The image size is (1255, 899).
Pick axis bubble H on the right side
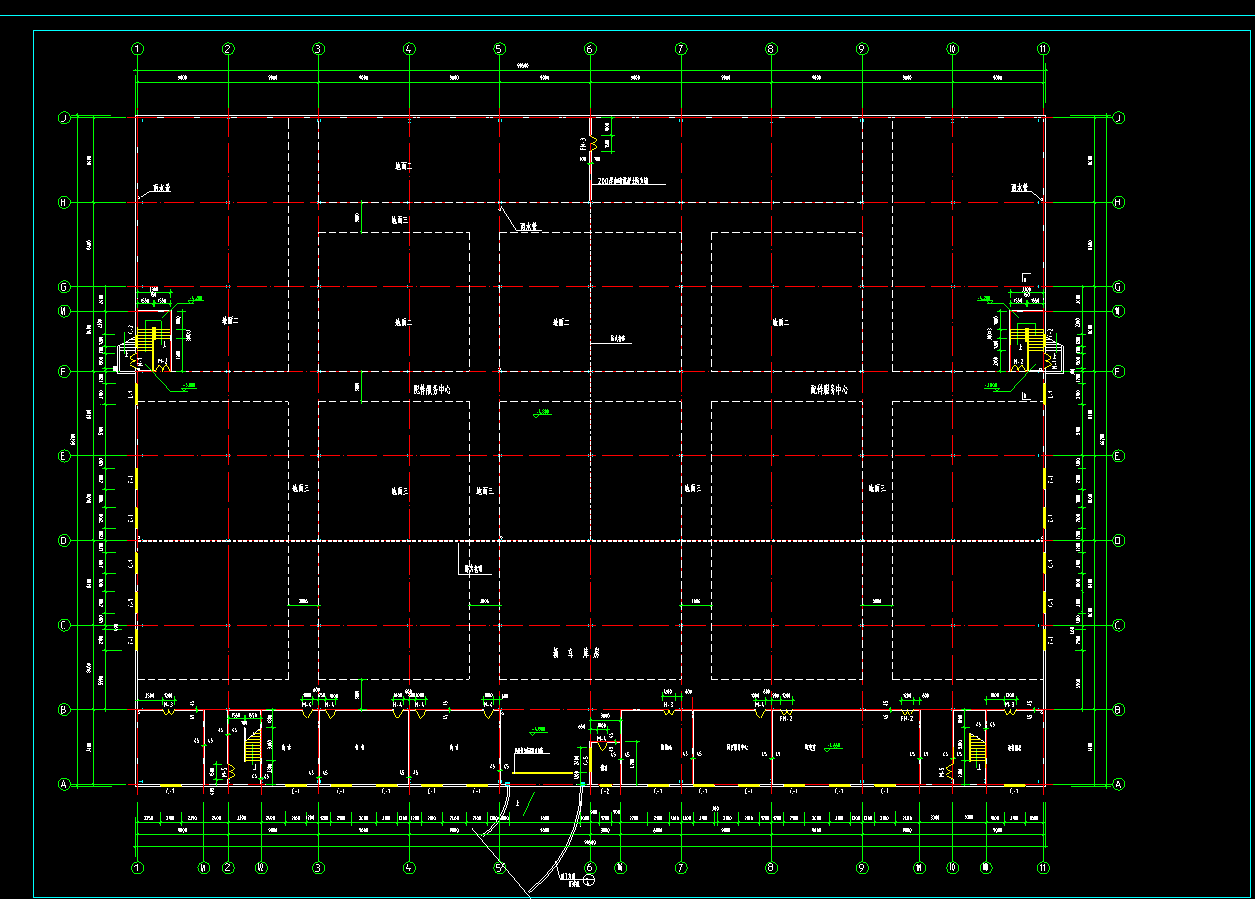click(1118, 202)
